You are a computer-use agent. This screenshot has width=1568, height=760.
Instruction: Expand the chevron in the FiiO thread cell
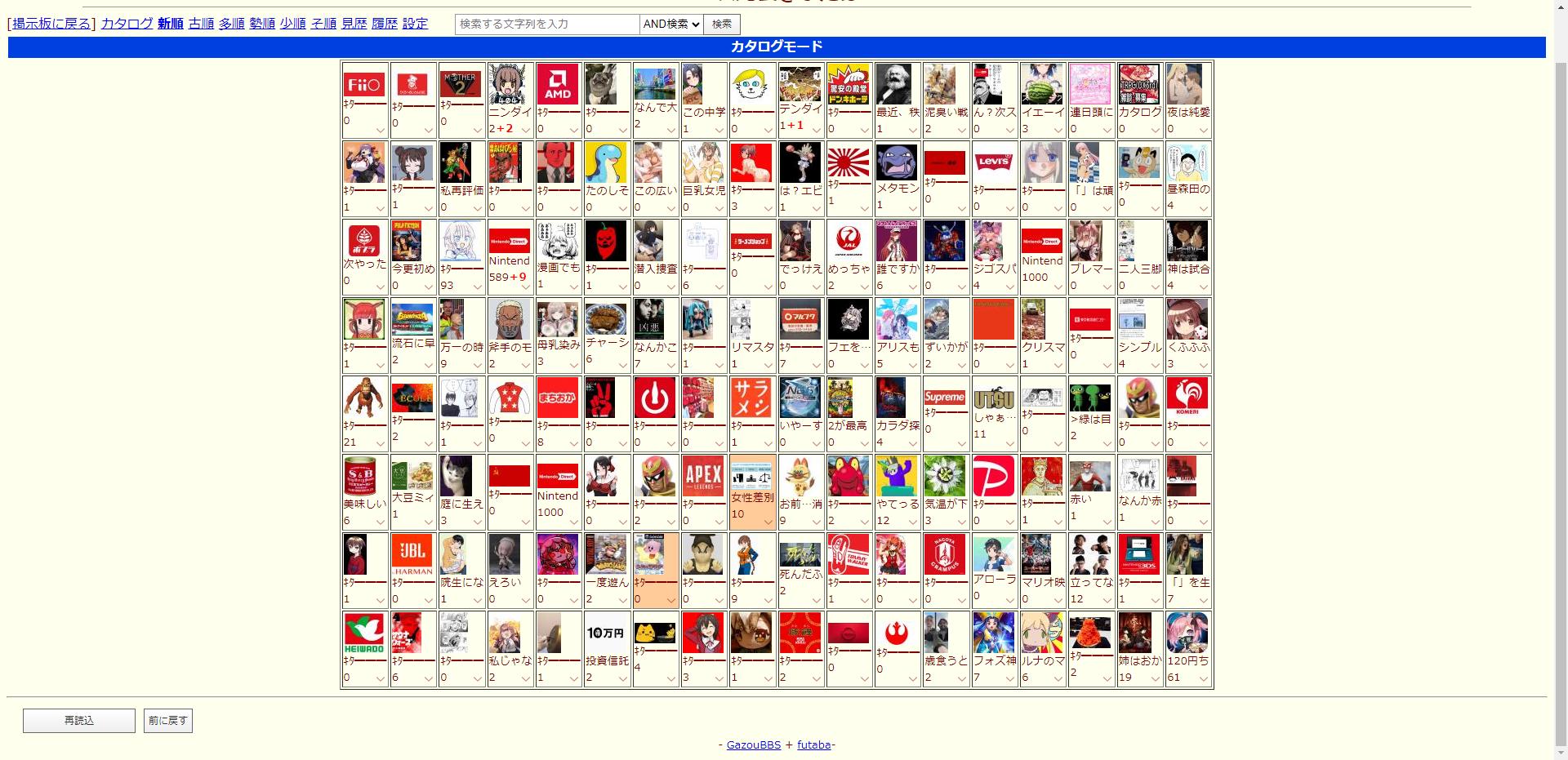click(x=380, y=131)
